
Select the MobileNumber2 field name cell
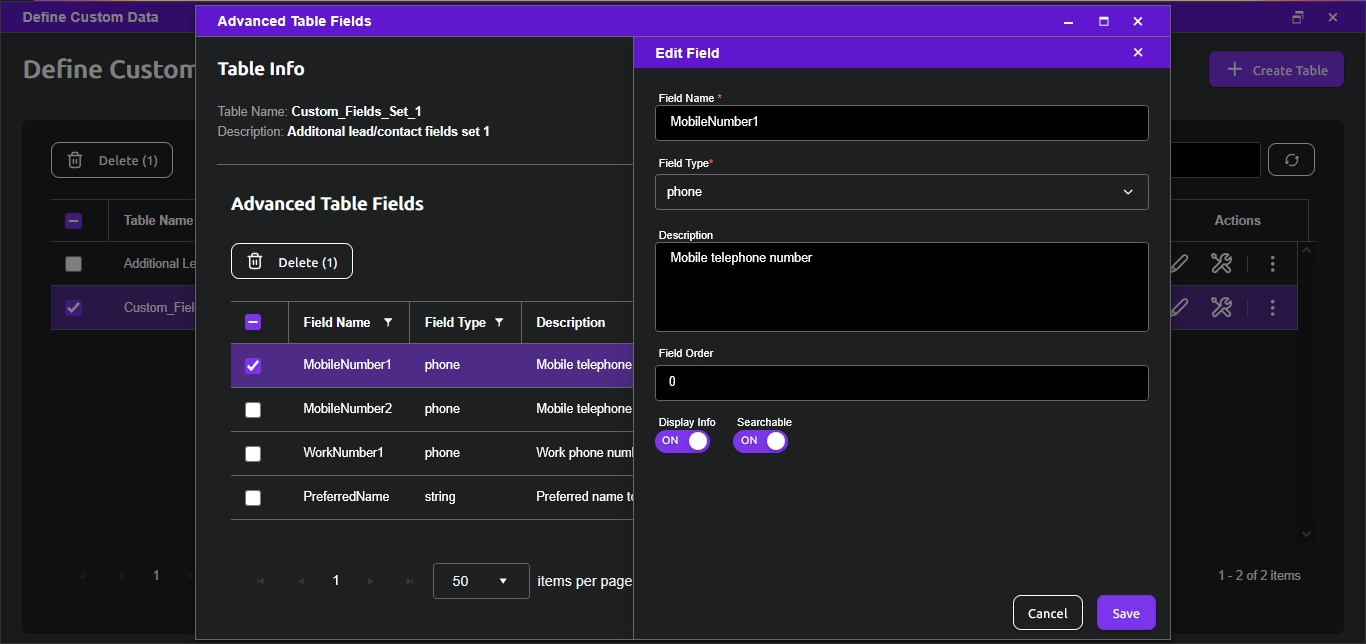tap(348, 409)
